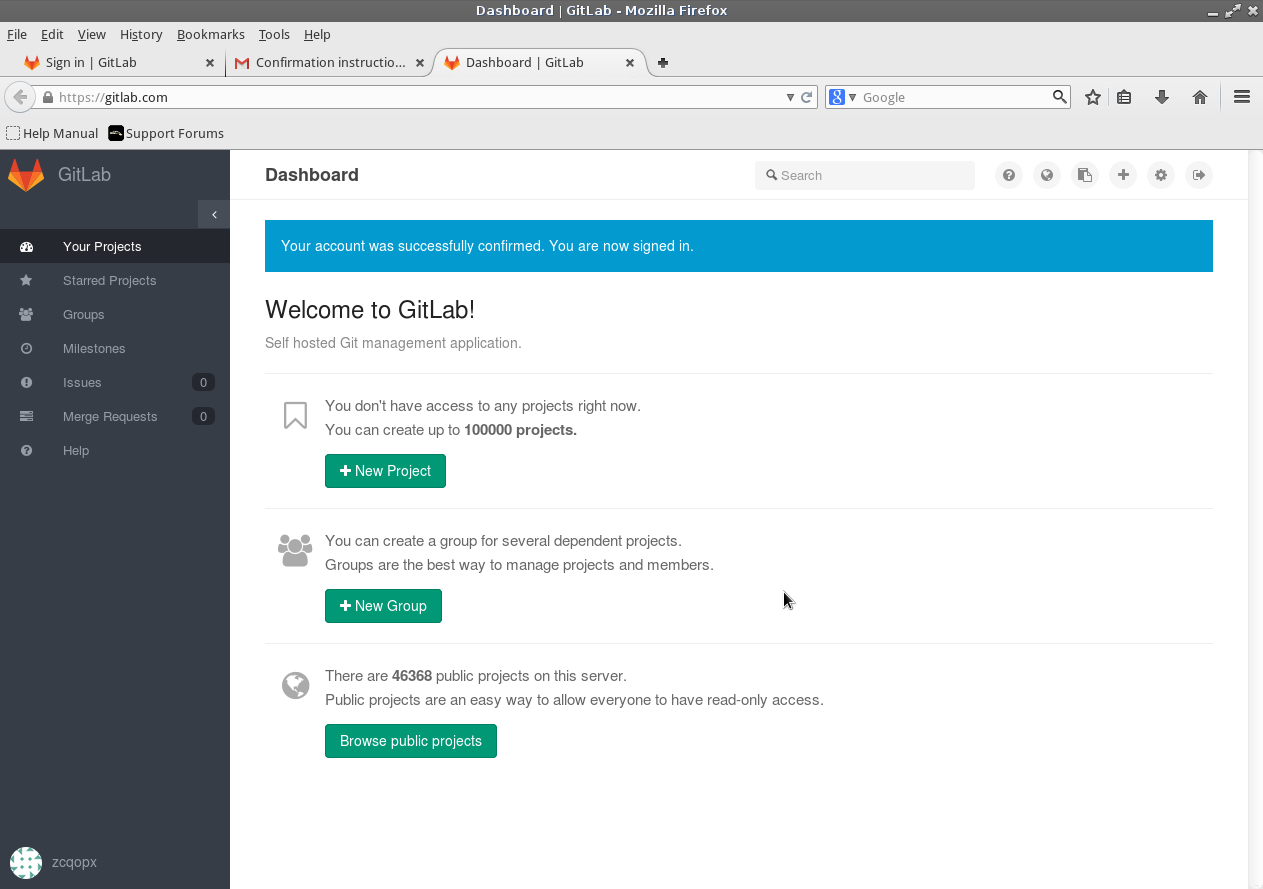Open the URL history dropdown arrow
Image resolution: width=1263 pixels, height=889 pixels.
point(790,97)
